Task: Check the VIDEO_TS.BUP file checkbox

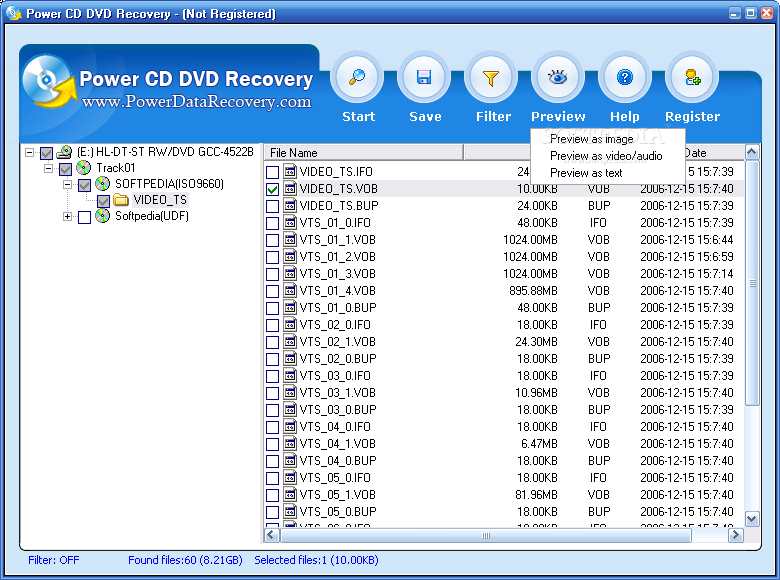Action: (x=272, y=206)
